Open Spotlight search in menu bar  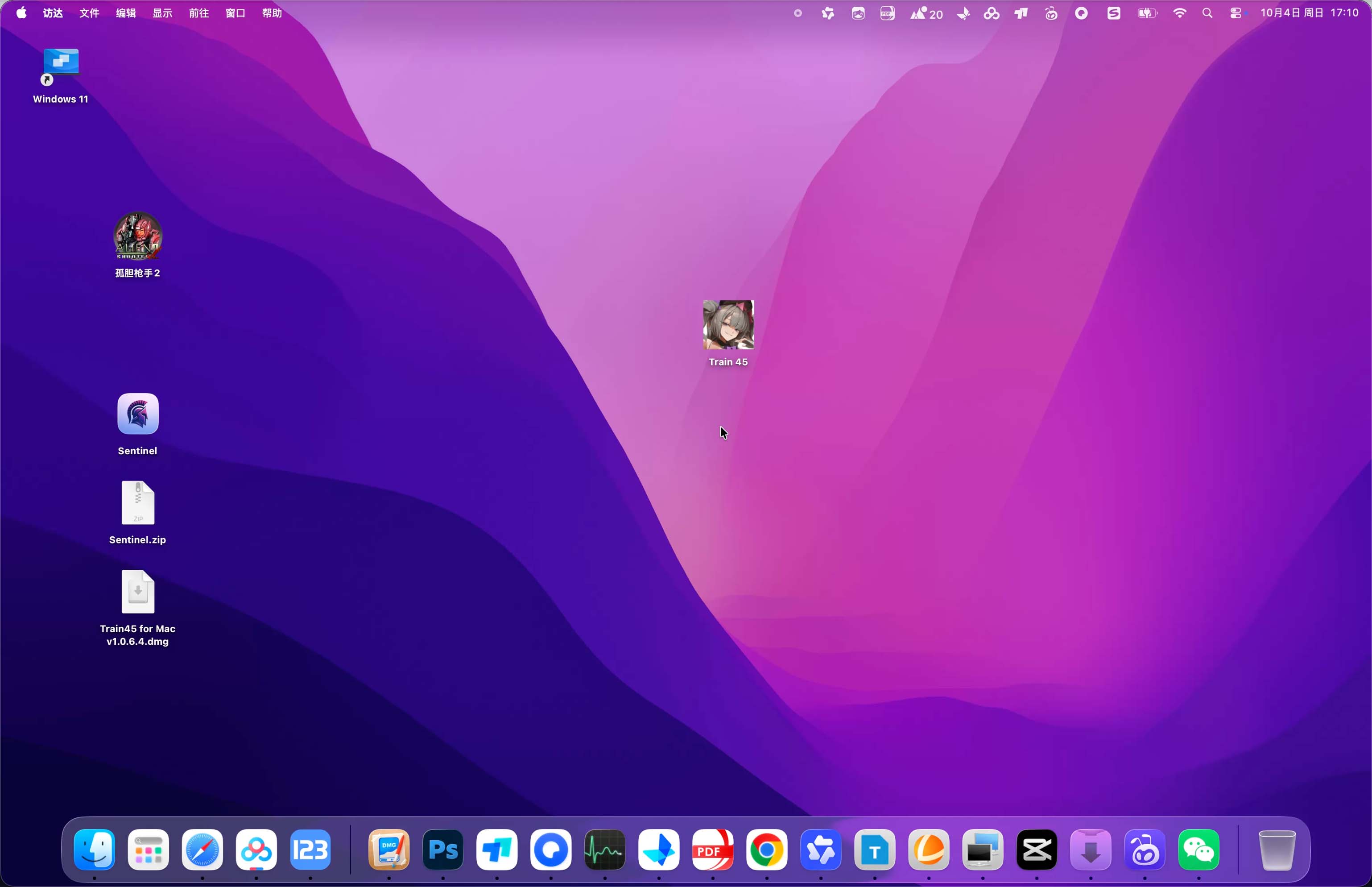click(x=1207, y=12)
